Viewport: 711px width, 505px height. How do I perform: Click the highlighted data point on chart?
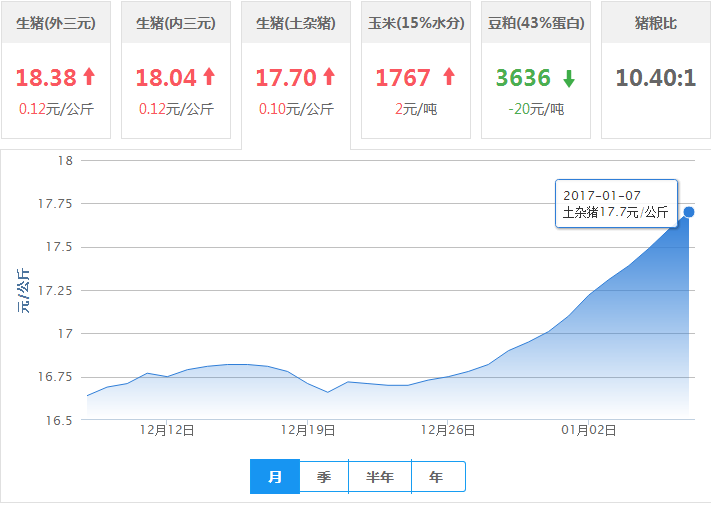coord(689,212)
